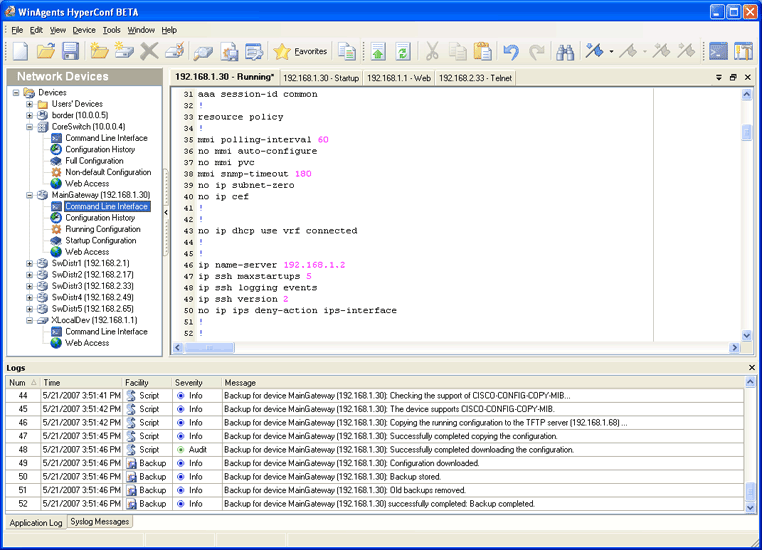Sort the logs by the Severity column header

[196, 382]
